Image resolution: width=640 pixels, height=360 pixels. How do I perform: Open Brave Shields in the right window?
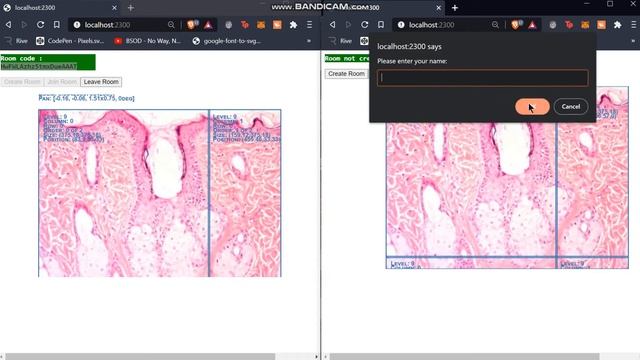pyautogui.click(x=516, y=25)
